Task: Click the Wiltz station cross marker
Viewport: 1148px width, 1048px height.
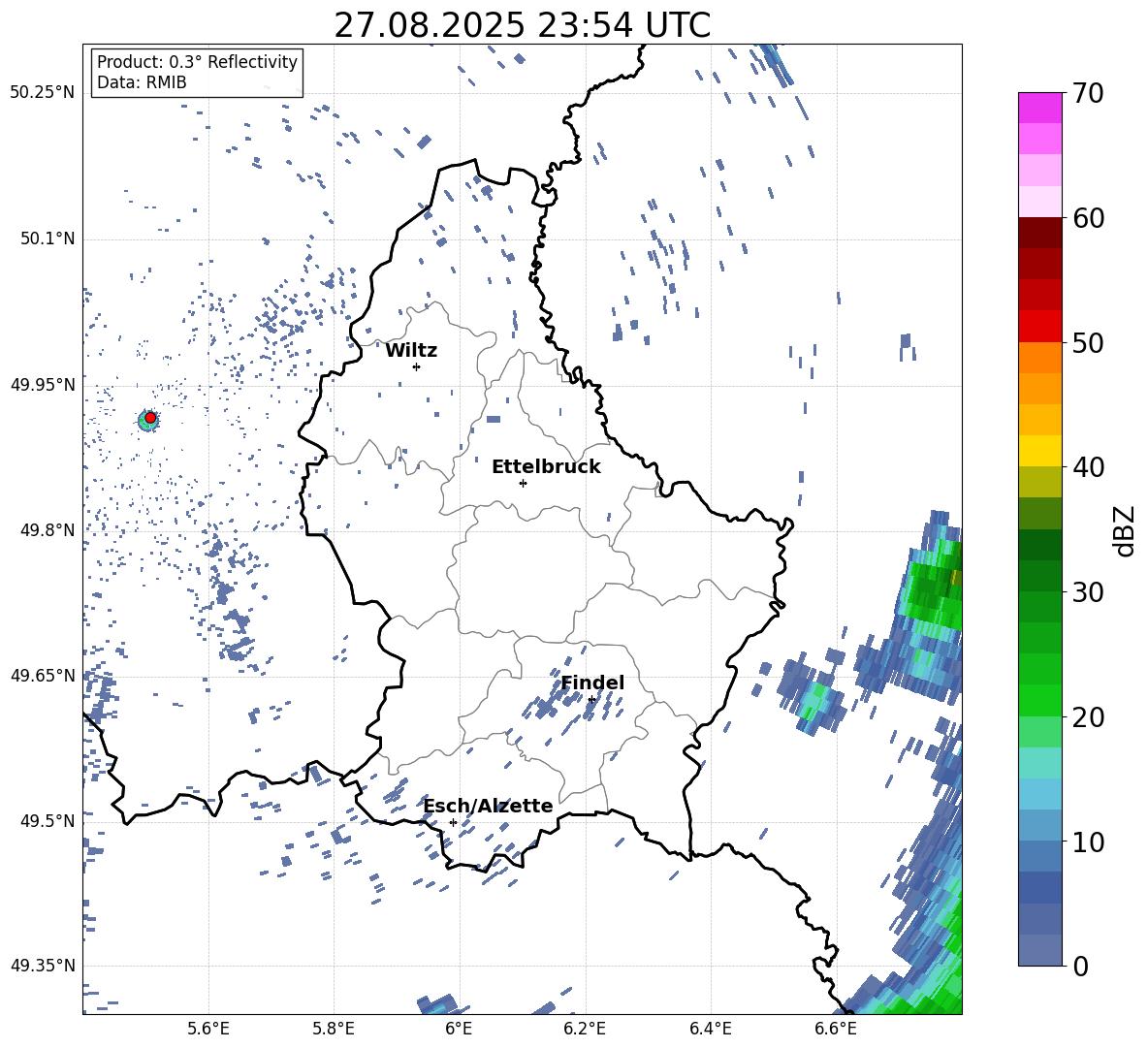Action: [417, 366]
